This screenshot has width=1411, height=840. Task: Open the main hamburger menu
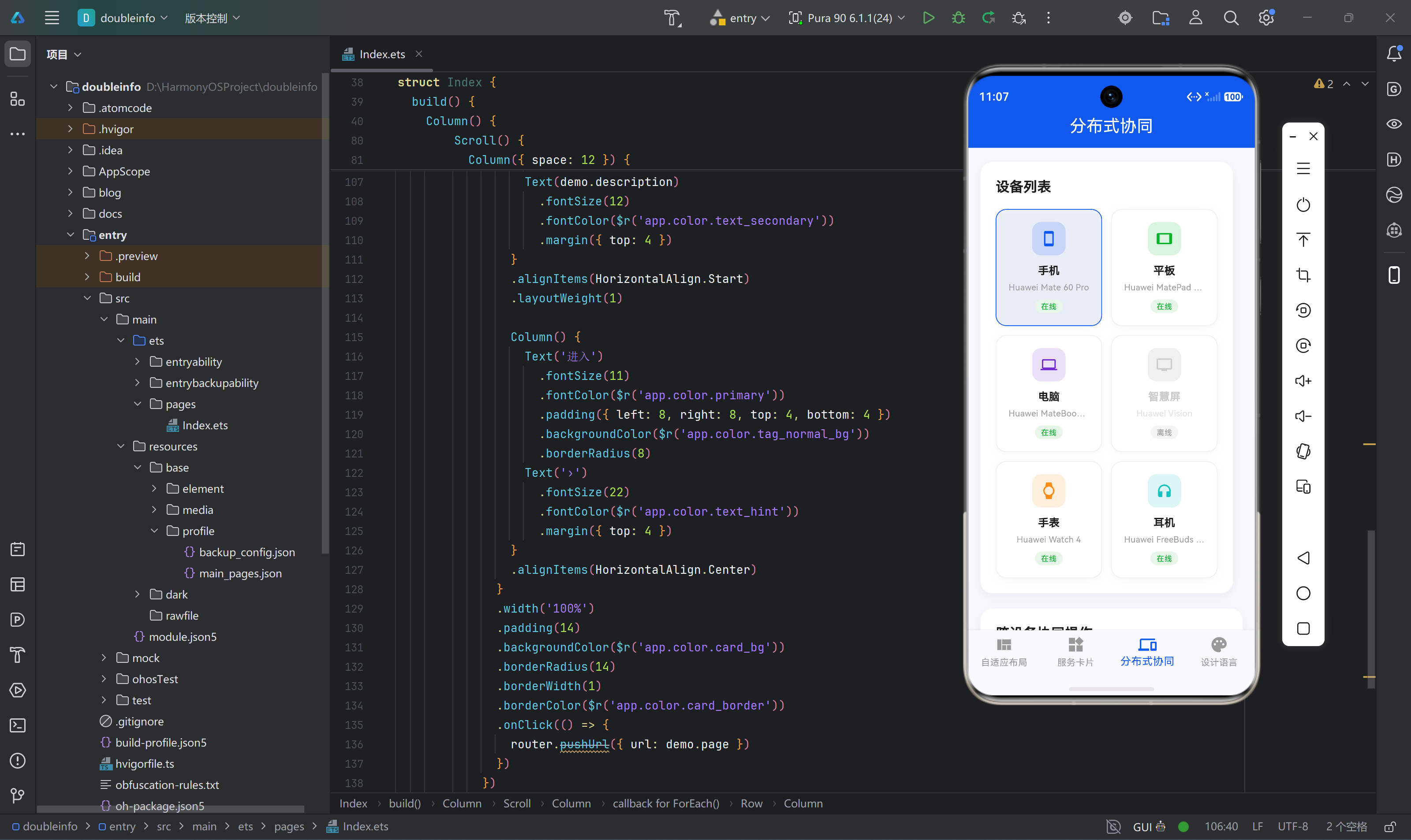coord(52,18)
